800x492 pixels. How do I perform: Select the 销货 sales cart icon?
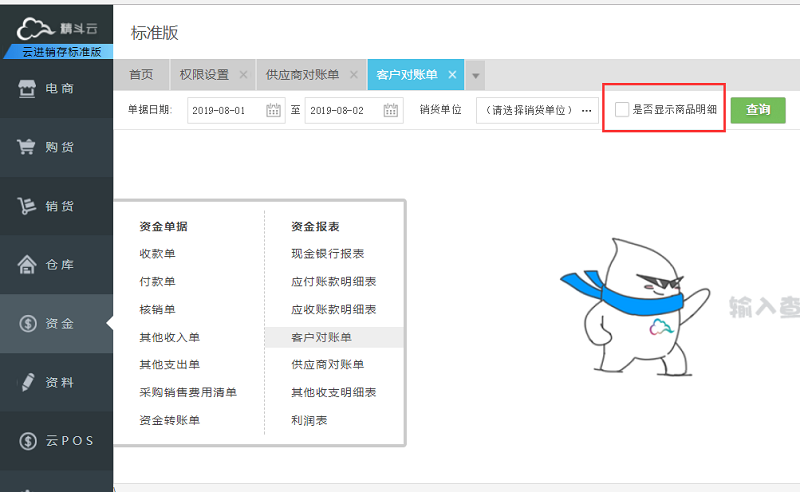point(28,206)
